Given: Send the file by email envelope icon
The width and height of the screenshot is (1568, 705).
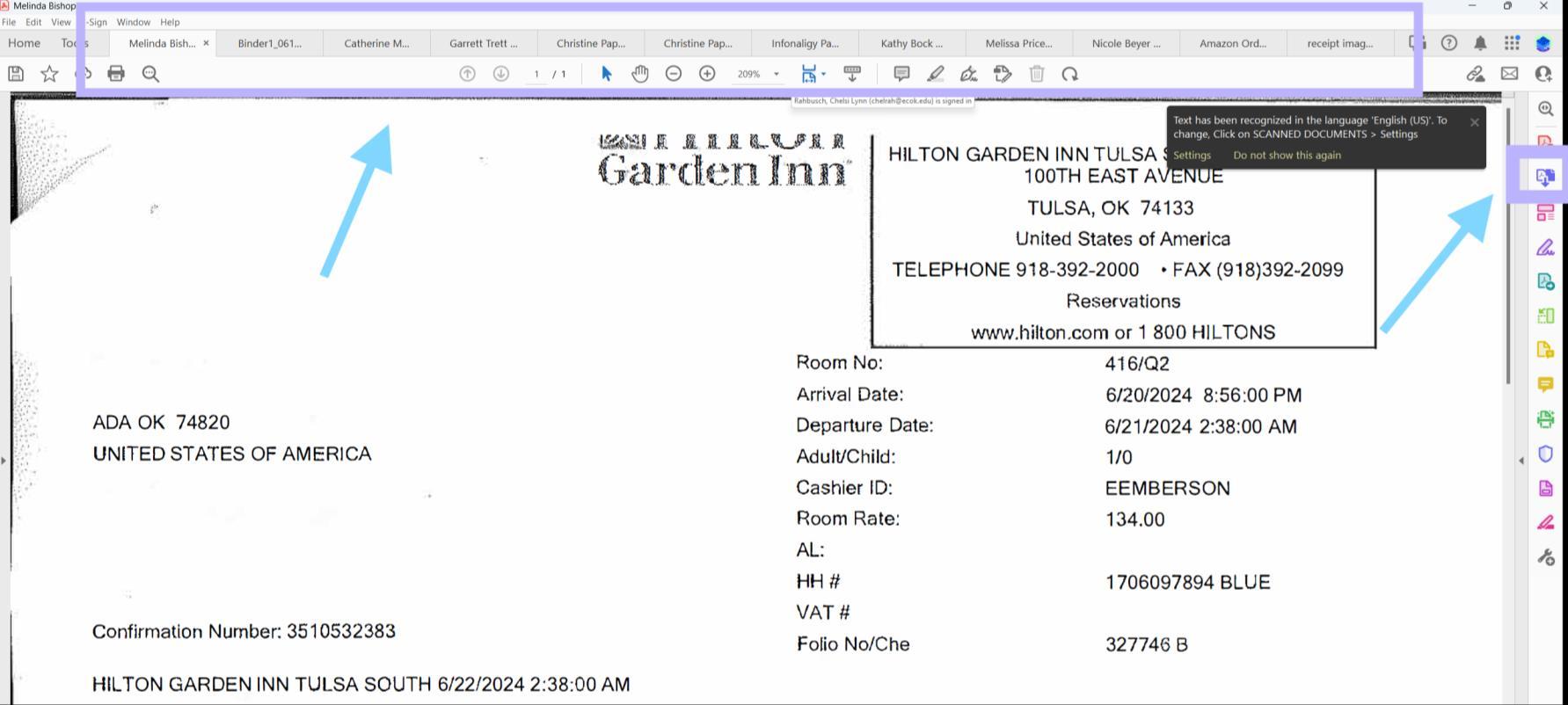Looking at the screenshot, I should [1510, 74].
